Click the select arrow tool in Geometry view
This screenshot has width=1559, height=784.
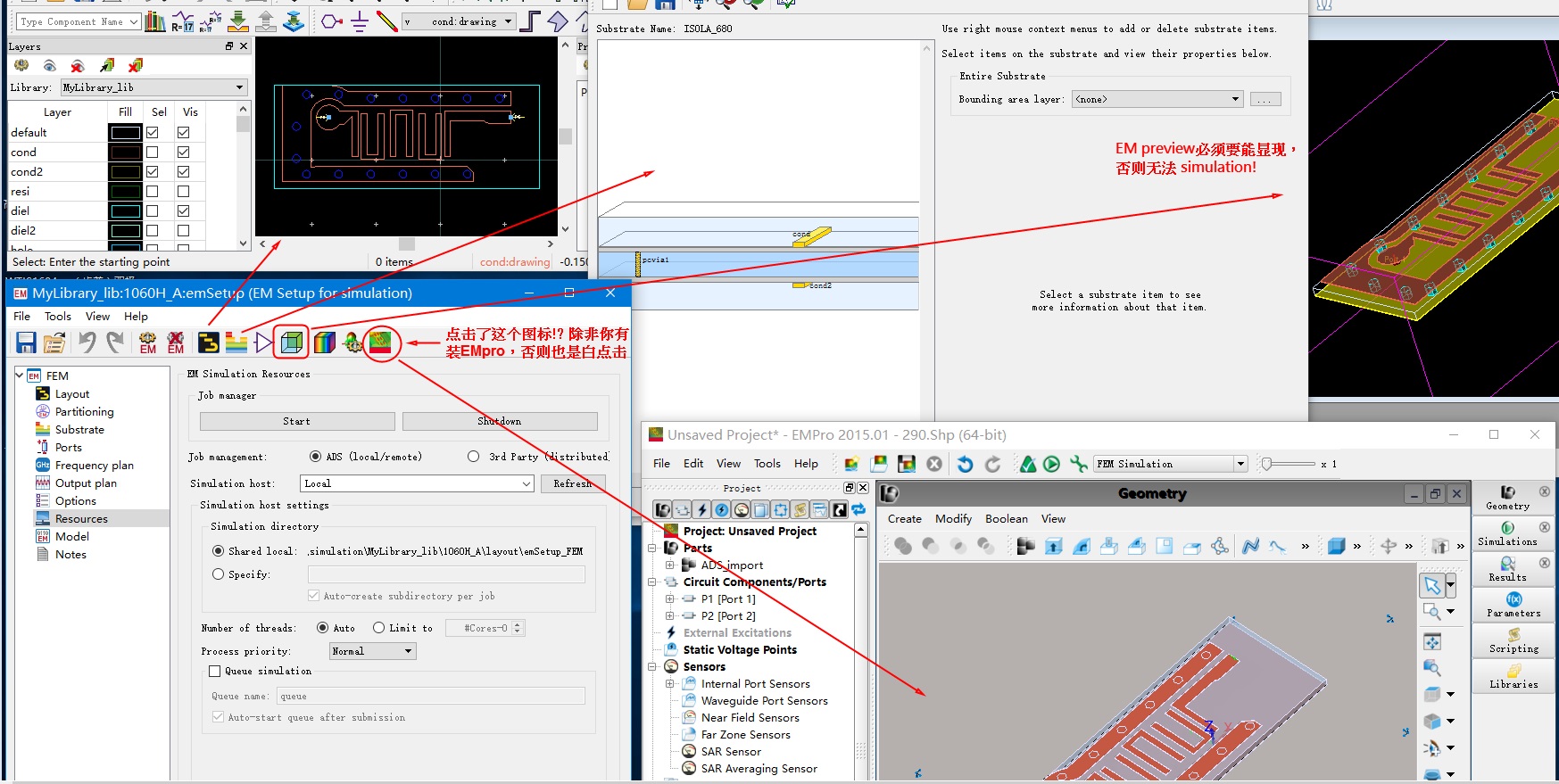click(x=1432, y=585)
